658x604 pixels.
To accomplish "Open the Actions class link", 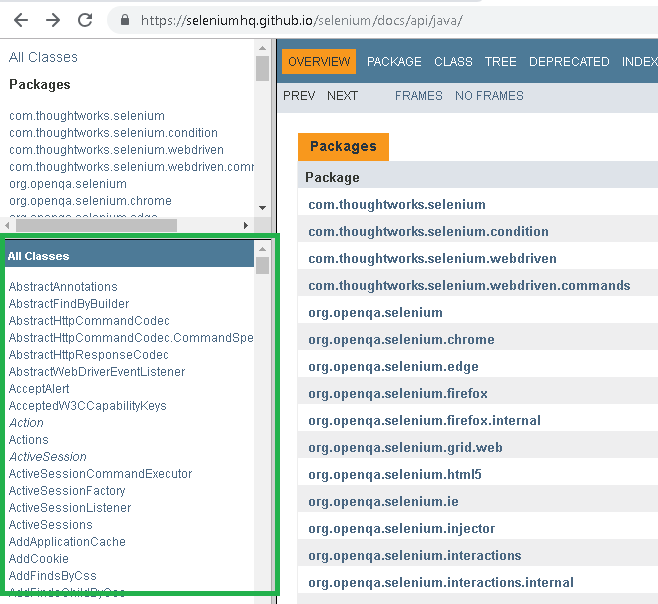I will coord(29,439).
